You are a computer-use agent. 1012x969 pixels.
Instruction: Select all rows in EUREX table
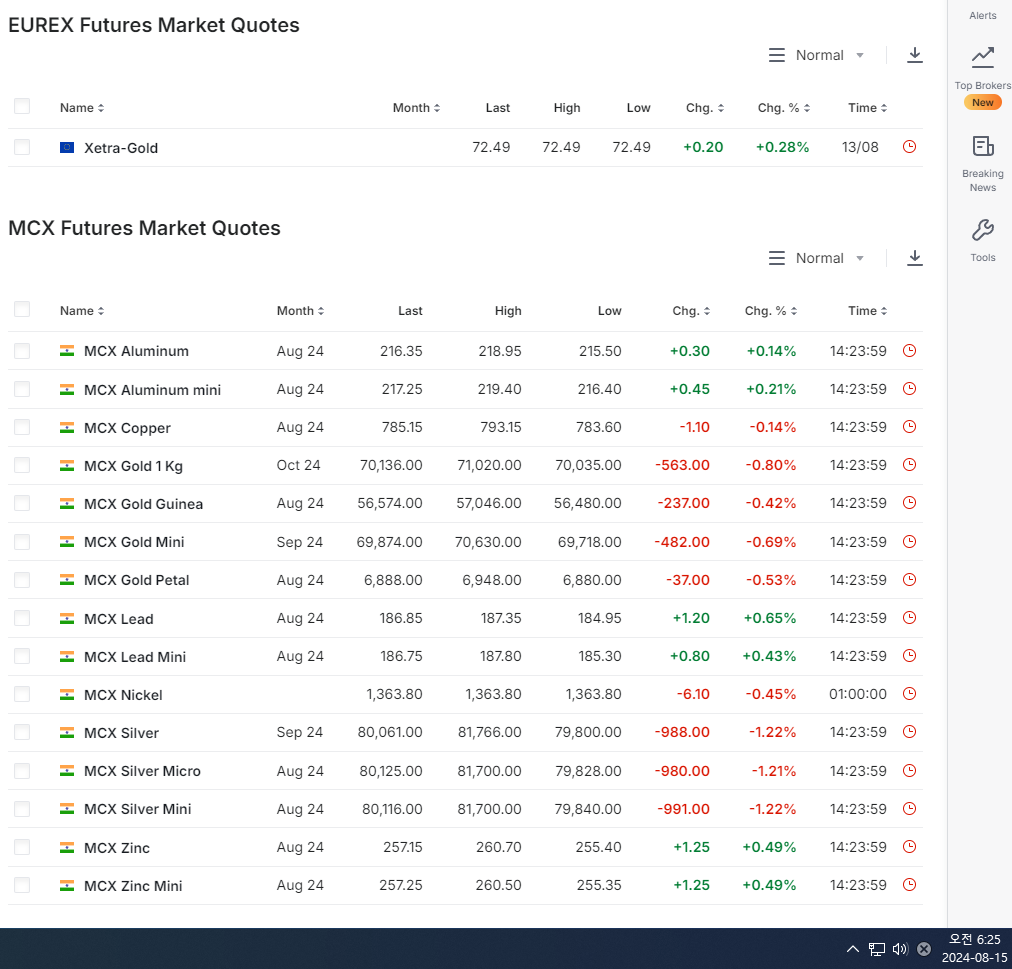pyautogui.click(x=22, y=106)
